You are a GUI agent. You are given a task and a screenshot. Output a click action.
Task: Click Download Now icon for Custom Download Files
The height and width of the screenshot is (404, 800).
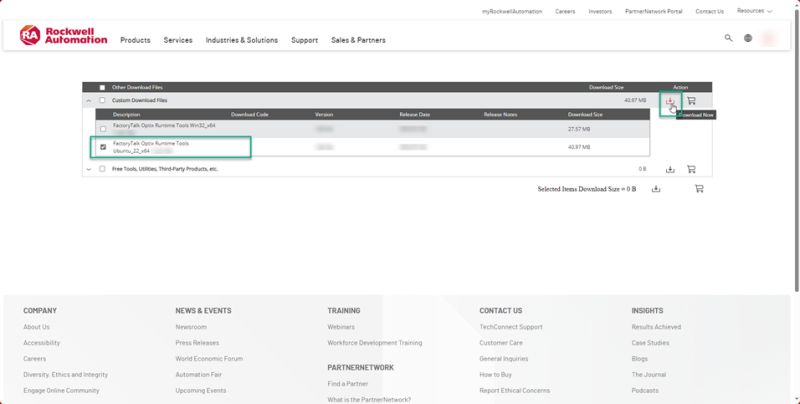click(x=670, y=101)
